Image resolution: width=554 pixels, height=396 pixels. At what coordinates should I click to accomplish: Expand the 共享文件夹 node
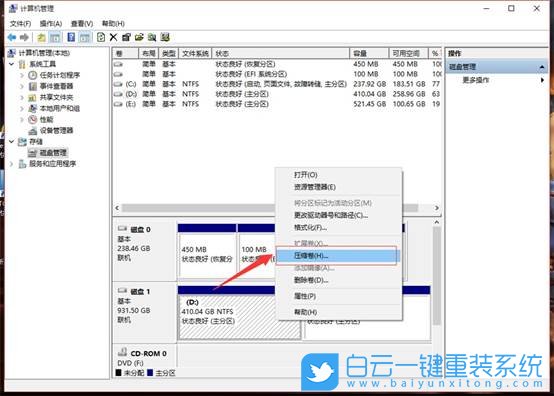tap(22, 97)
